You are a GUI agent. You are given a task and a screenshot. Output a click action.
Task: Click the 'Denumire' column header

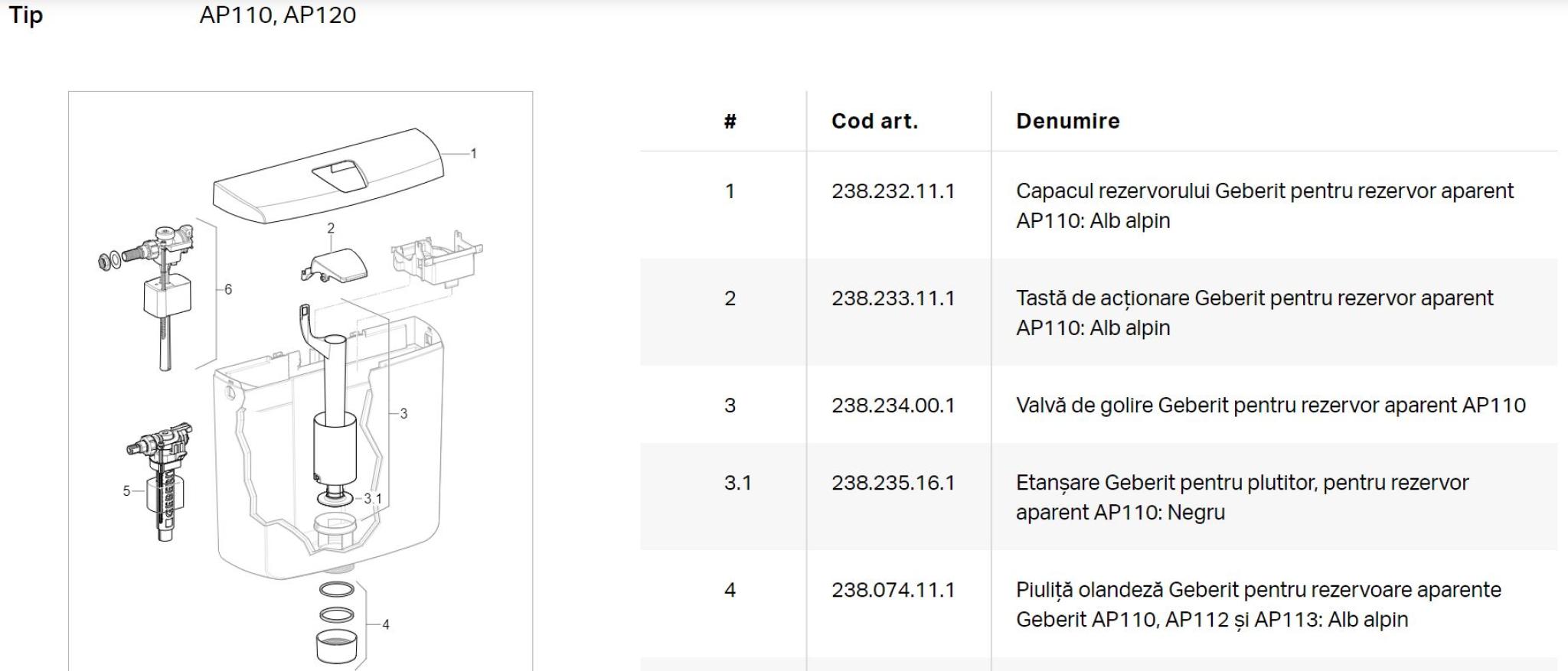coord(1067,121)
